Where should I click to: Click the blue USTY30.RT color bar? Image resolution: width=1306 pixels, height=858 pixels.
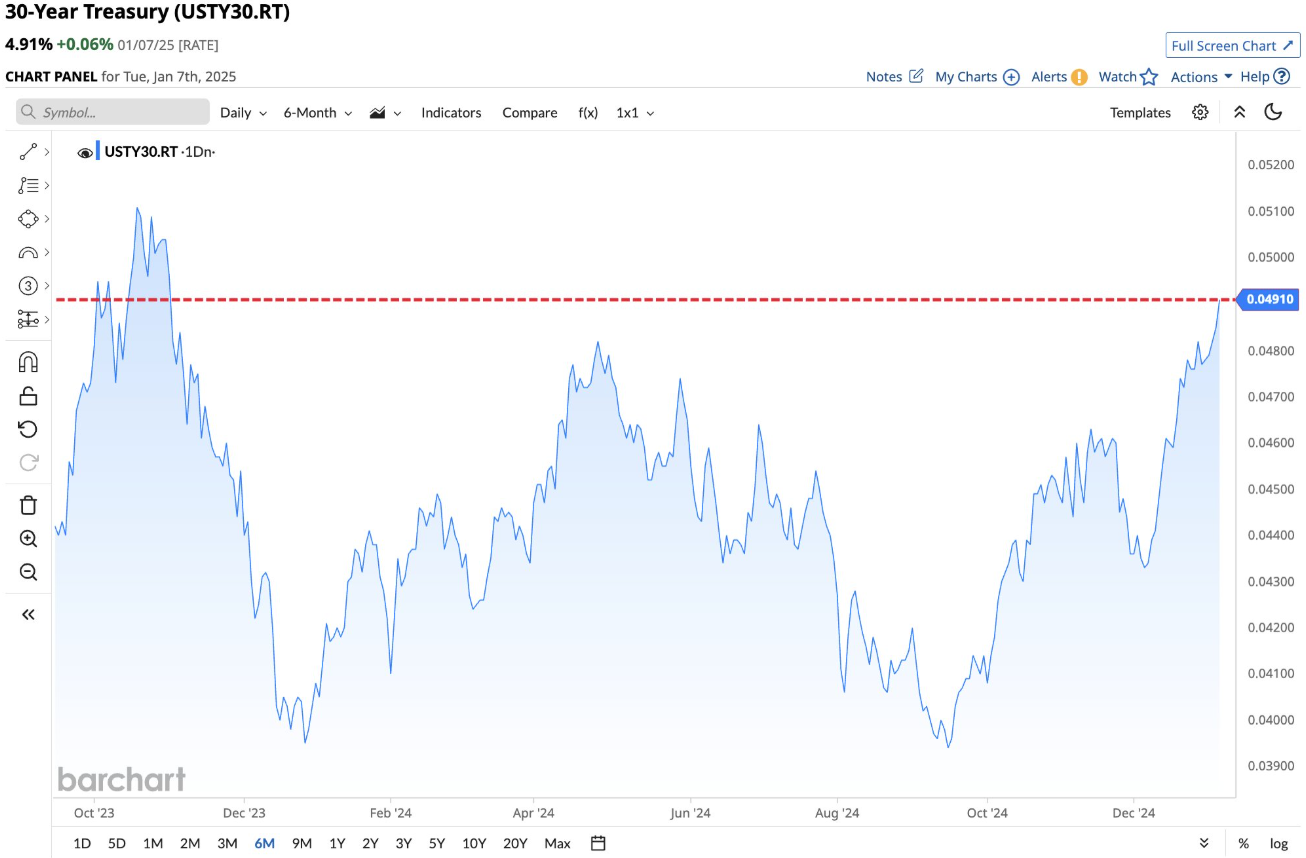98,152
